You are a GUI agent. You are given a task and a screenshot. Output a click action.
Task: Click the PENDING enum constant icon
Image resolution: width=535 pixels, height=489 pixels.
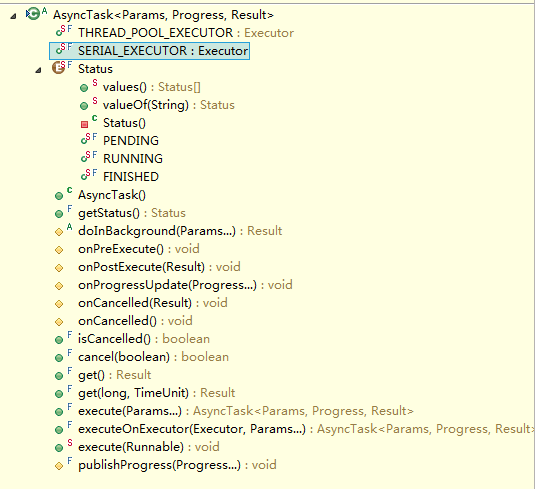pos(89,139)
